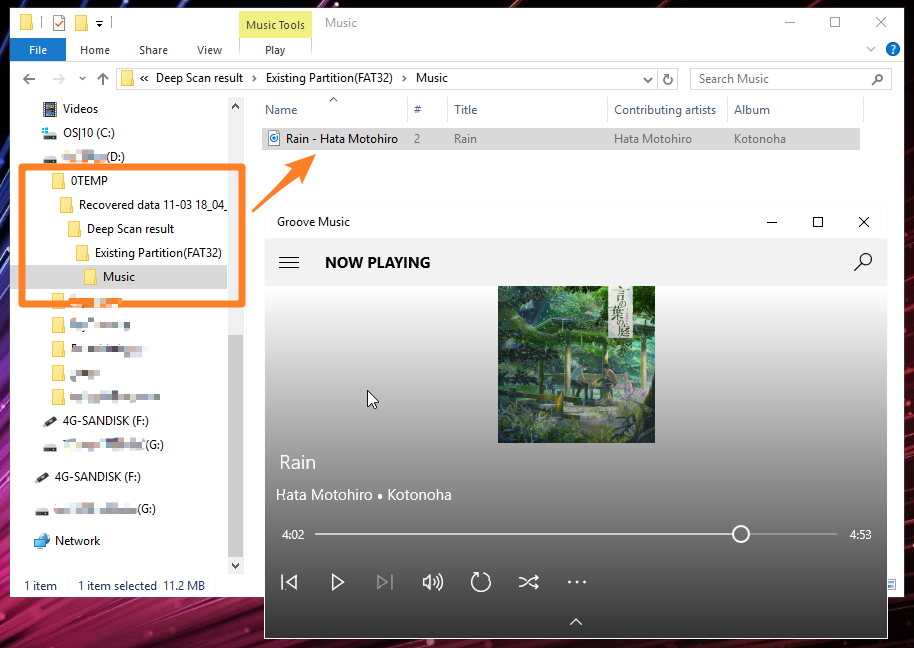Expand the breadcrumb chevron after Existing Partition(FAT32)
The height and width of the screenshot is (648, 914).
pyautogui.click(x=404, y=79)
